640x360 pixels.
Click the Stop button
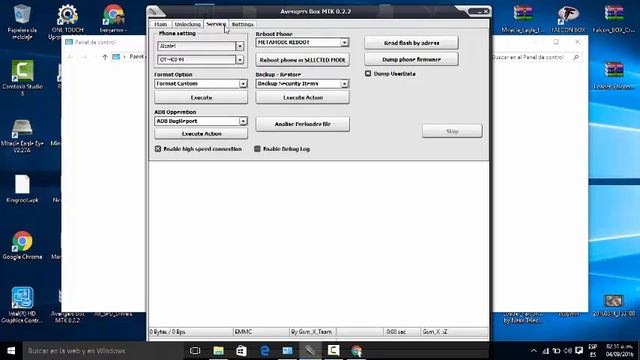coord(452,131)
